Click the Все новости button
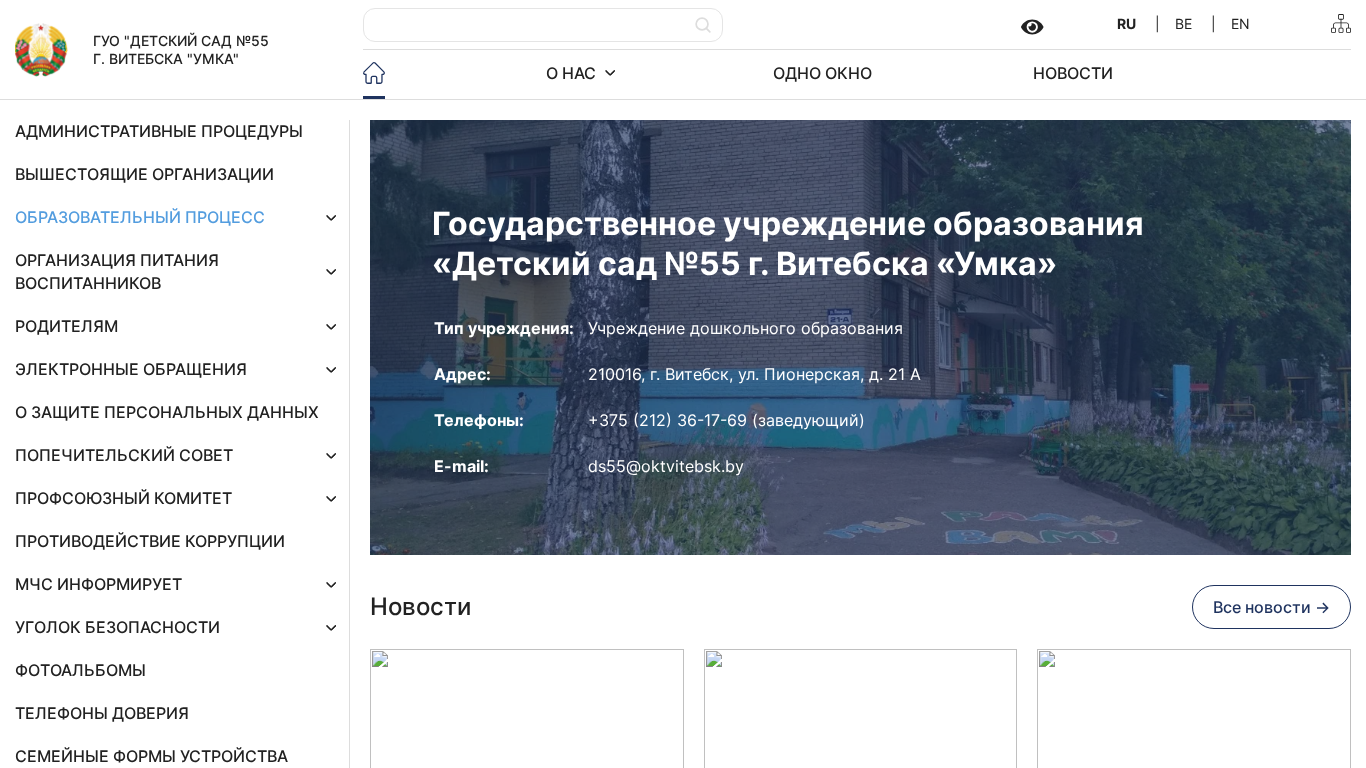Viewport: 1366px width, 768px height. click(1270, 607)
